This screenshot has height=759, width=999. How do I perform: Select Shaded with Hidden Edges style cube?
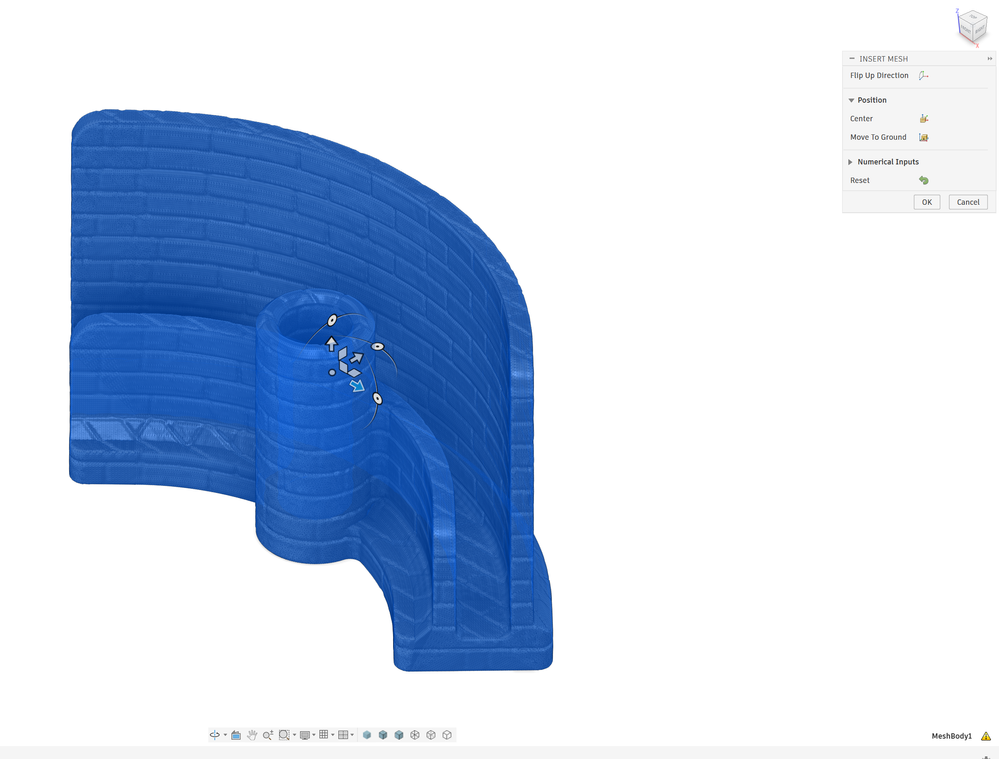coord(383,735)
